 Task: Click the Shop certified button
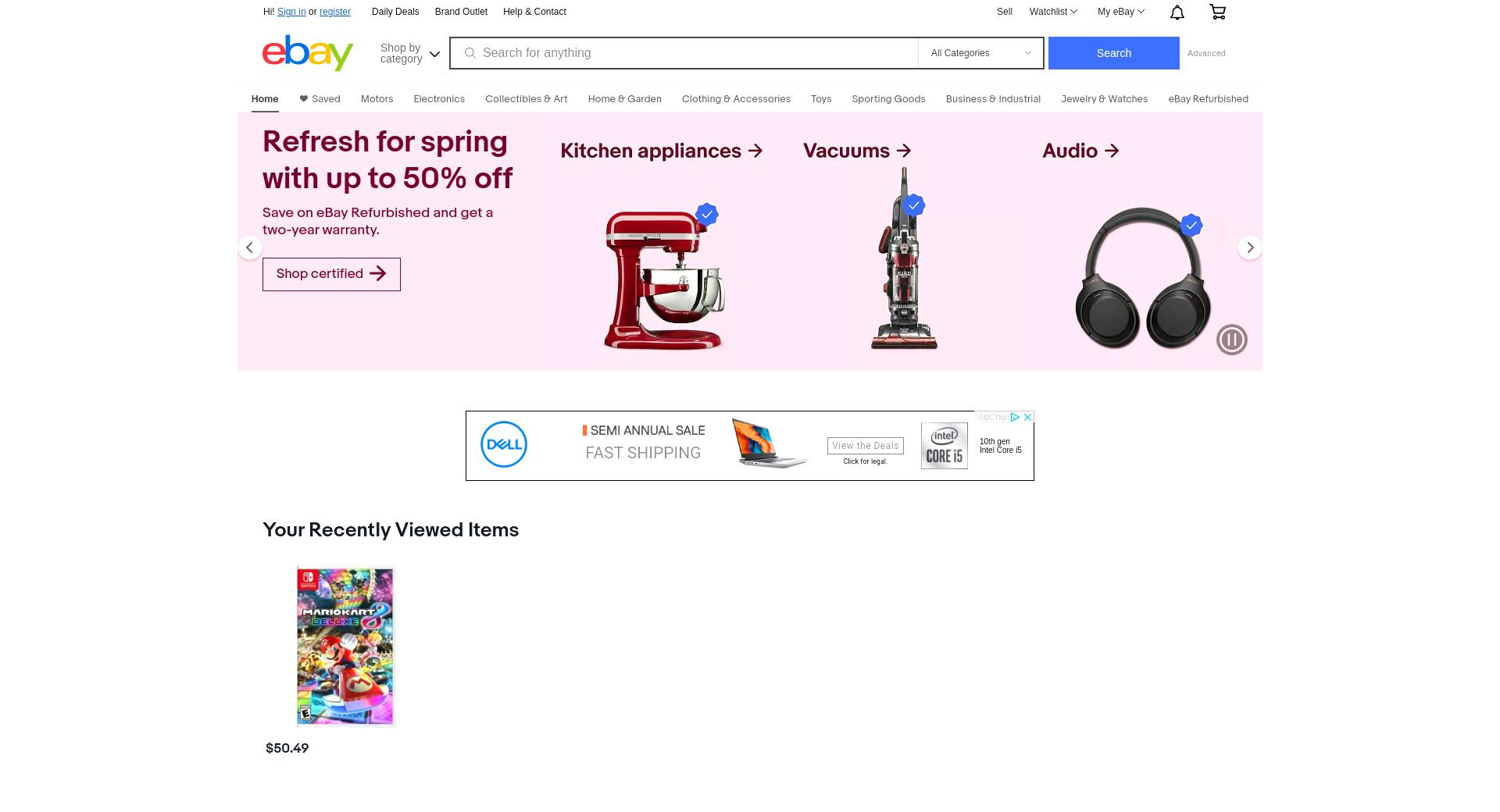click(x=331, y=274)
